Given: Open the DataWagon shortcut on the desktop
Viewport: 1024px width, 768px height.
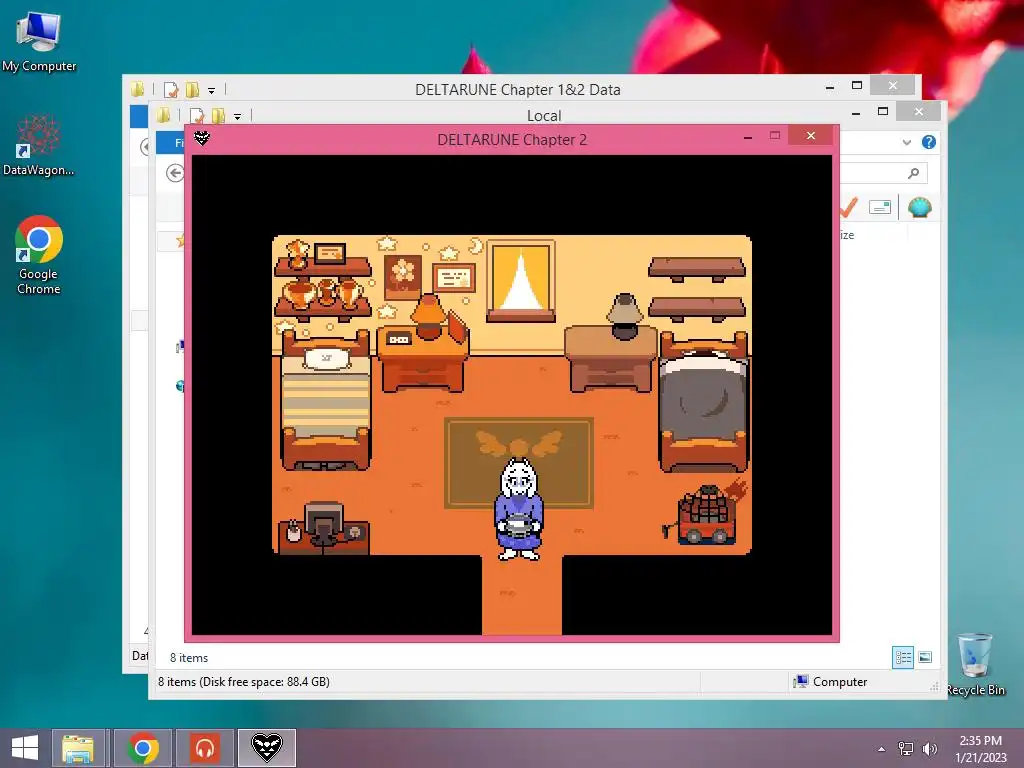Looking at the screenshot, I should point(38,145).
